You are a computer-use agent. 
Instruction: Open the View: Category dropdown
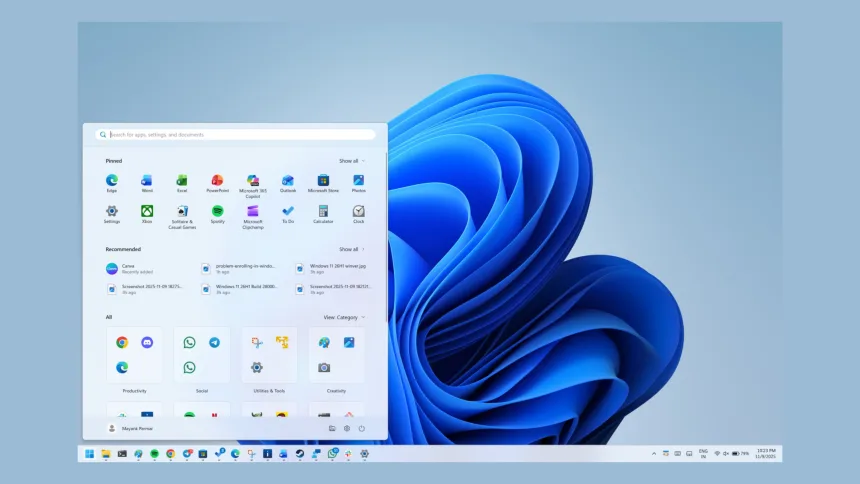344,317
